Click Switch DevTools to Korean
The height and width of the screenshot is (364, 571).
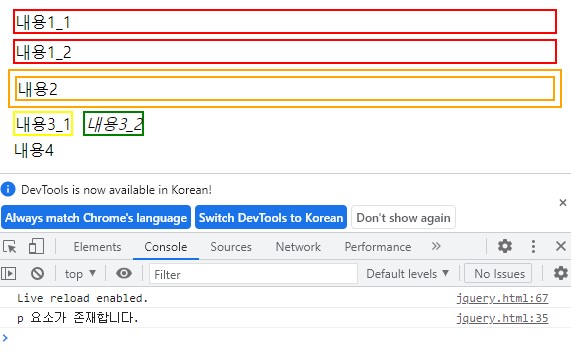click(x=271, y=218)
